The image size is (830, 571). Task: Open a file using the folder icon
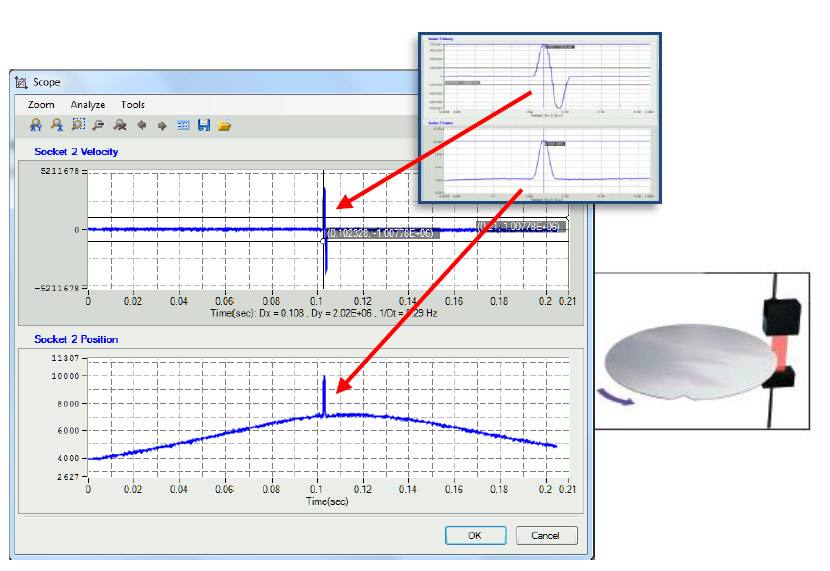pyautogui.click(x=225, y=125)
